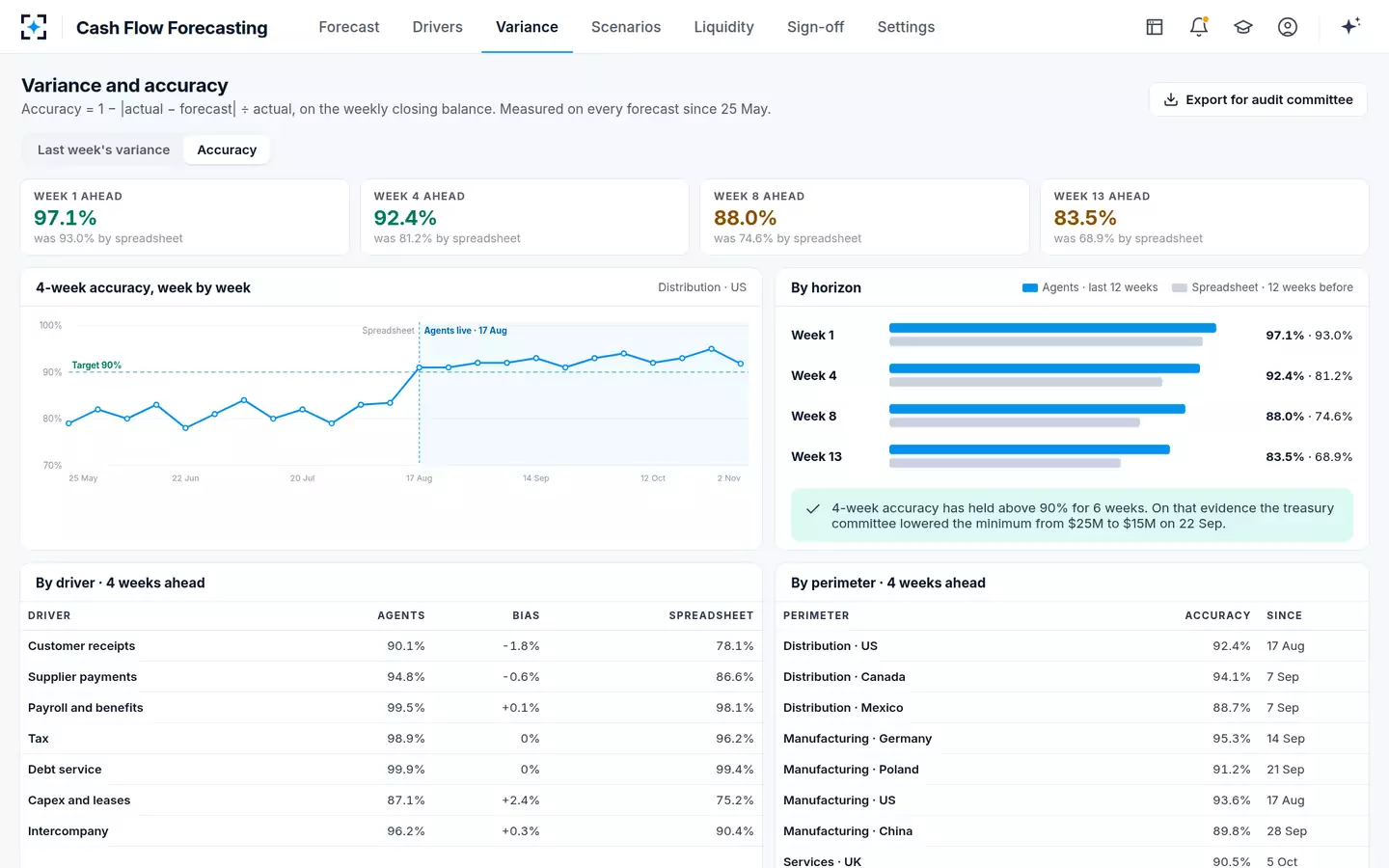Select the Customer receipts driver row

(x=391, y=646)
